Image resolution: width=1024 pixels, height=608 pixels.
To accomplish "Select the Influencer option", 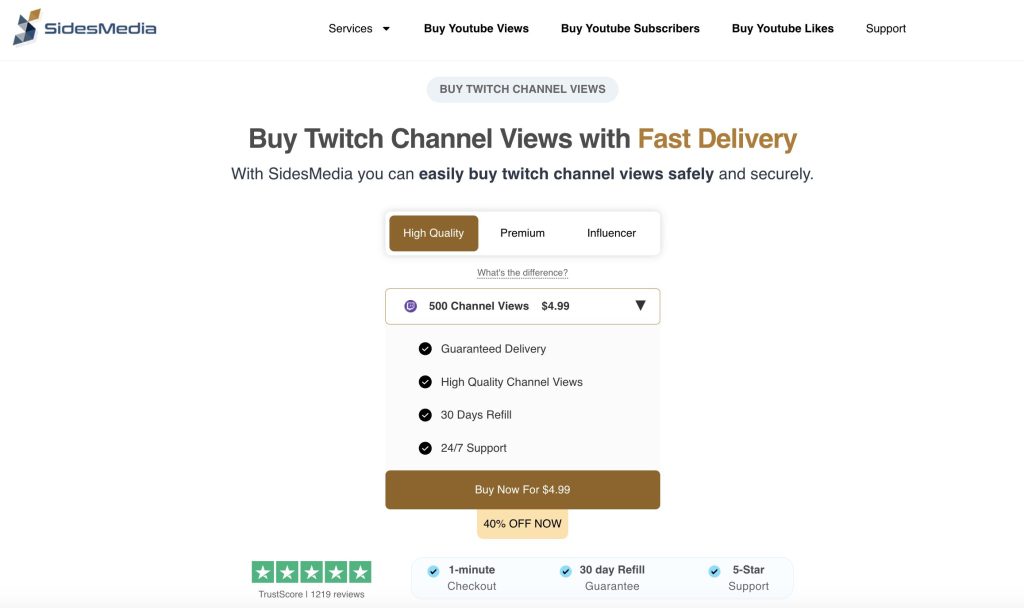I will [611, 232].
